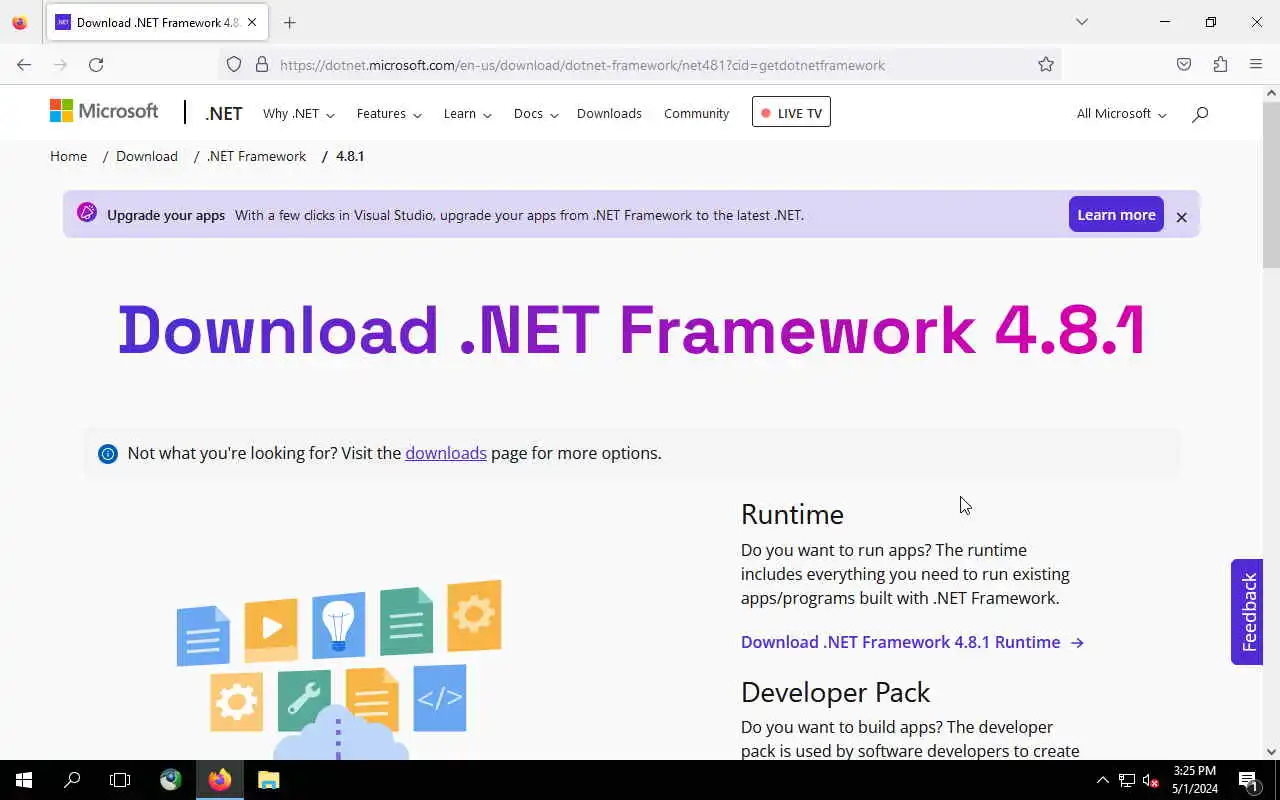1280x800 pixels.
Task: Click the purple Upgrade your apps icon
Action: click(87, 213)
